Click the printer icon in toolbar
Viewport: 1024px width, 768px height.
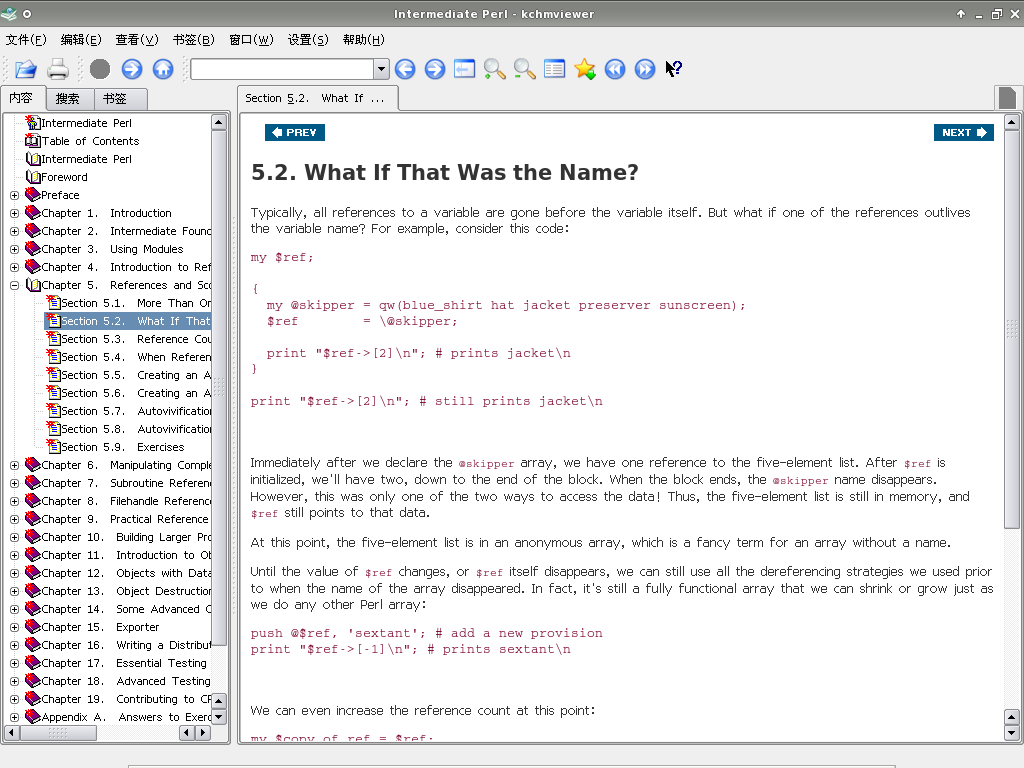57,69
